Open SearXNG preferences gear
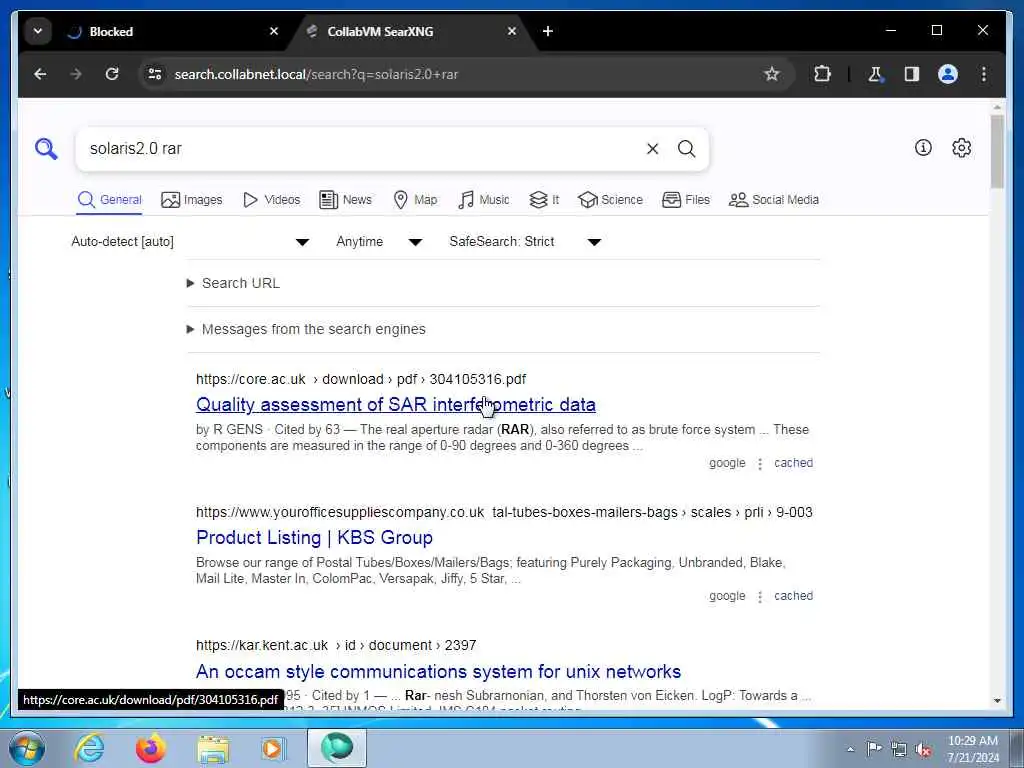 pyautogui.click(x=961, y=148)
